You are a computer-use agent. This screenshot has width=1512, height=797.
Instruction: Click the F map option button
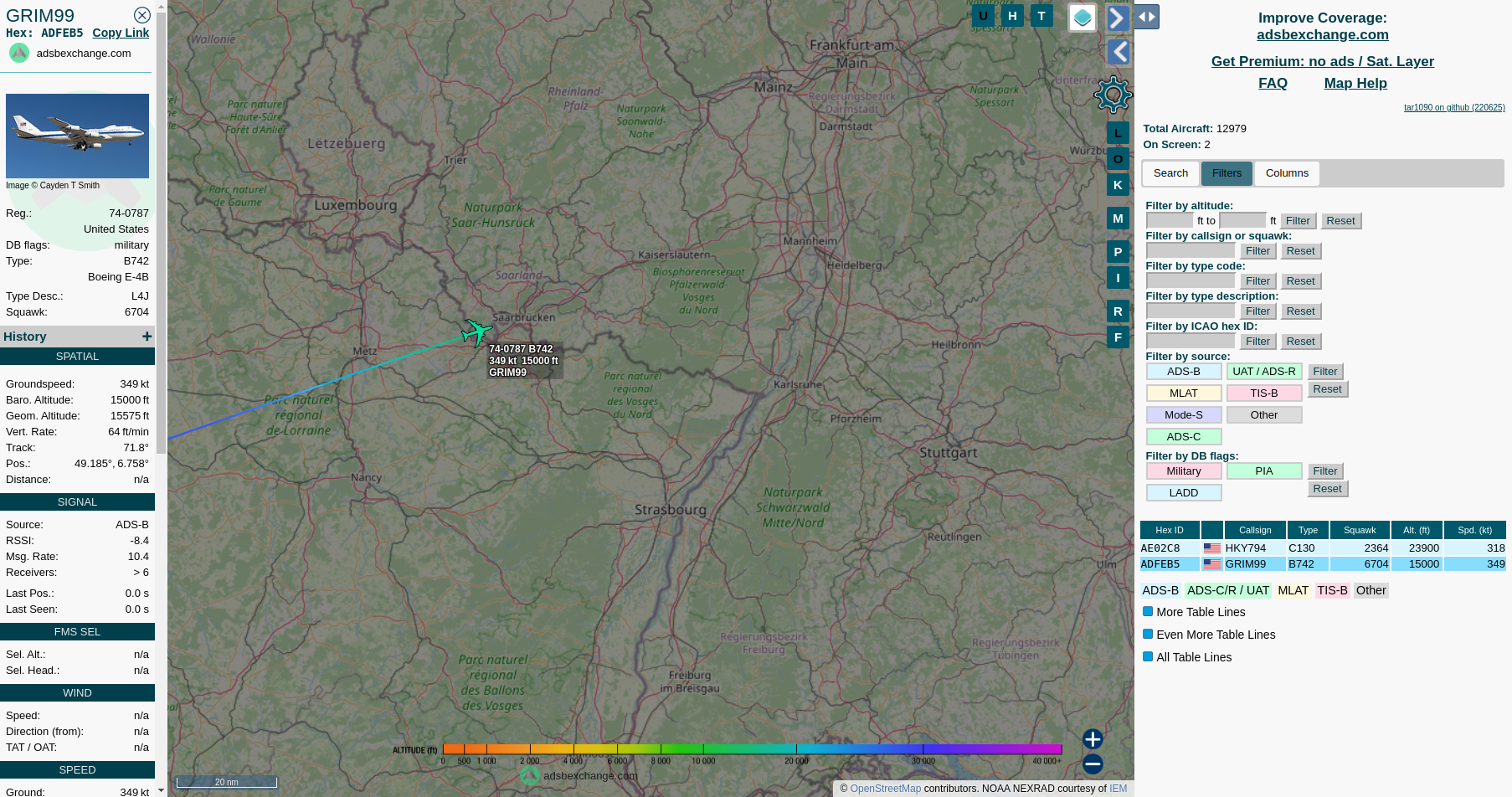1118,337
